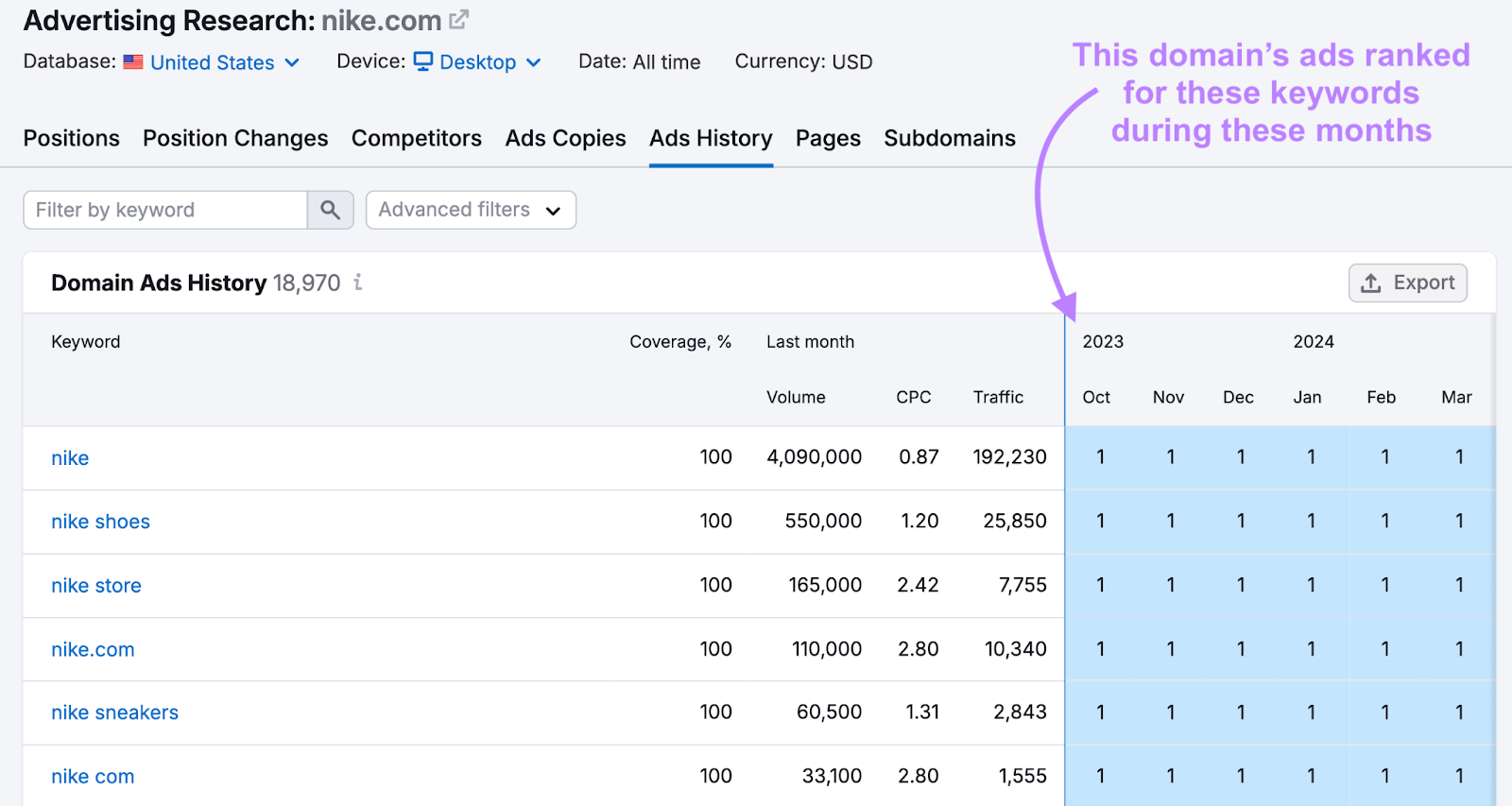
Task: Open the Ads Copies tab
Action: pos(566,138)
